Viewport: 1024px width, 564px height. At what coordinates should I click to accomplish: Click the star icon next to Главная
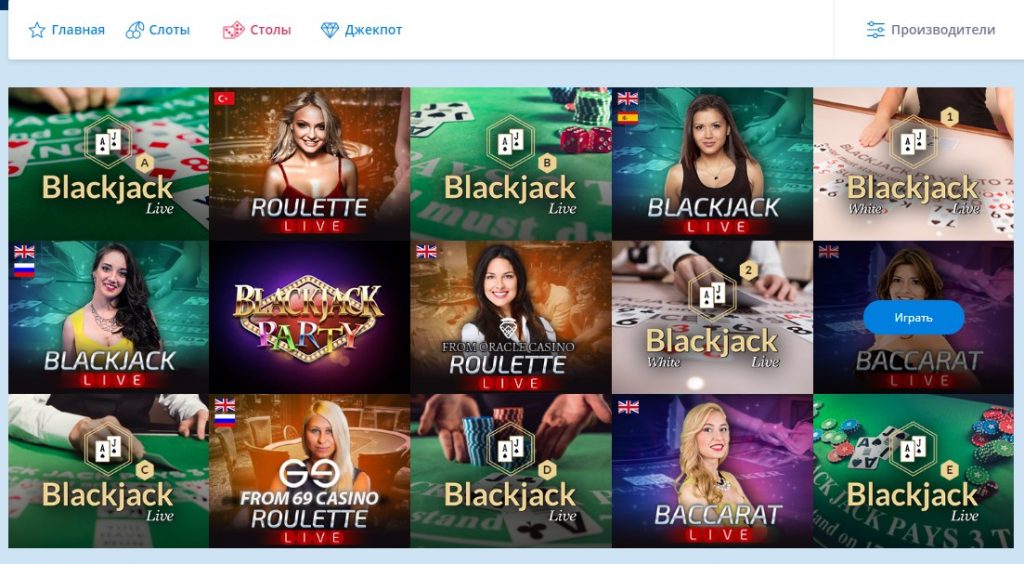[37, 30]
